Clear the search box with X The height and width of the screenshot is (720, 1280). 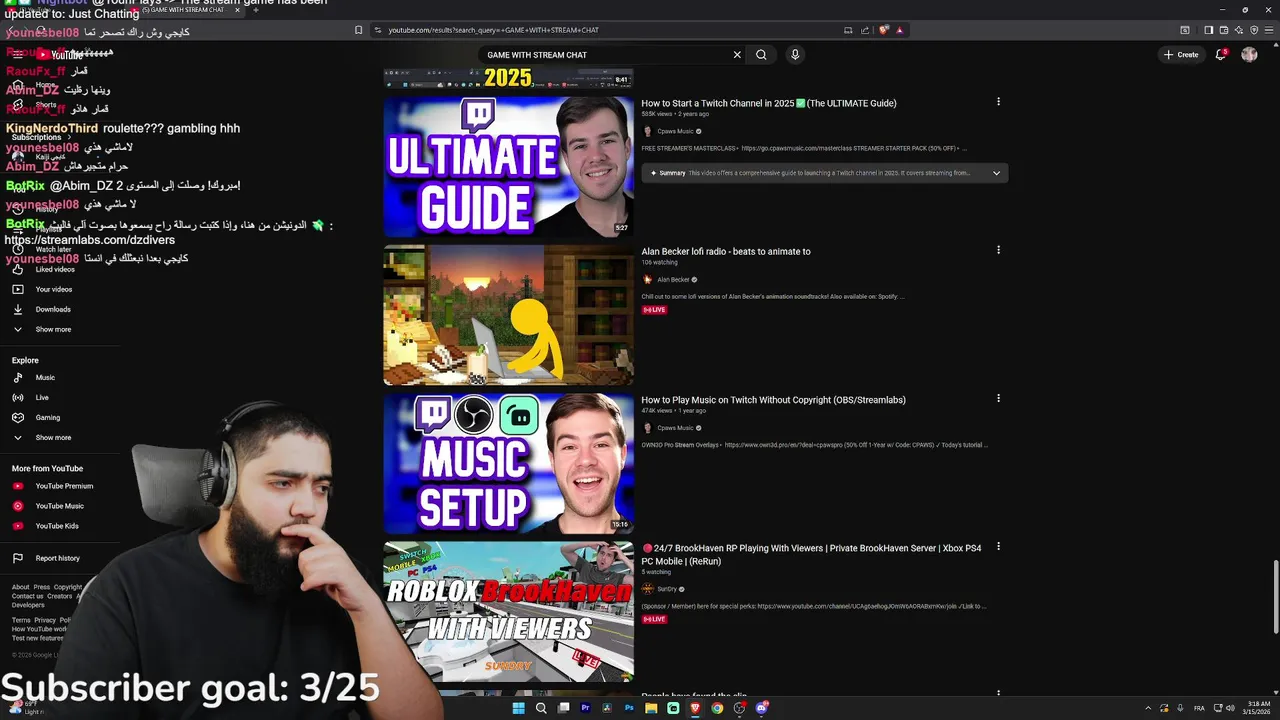pyautogui.click(x=737, y=55)
